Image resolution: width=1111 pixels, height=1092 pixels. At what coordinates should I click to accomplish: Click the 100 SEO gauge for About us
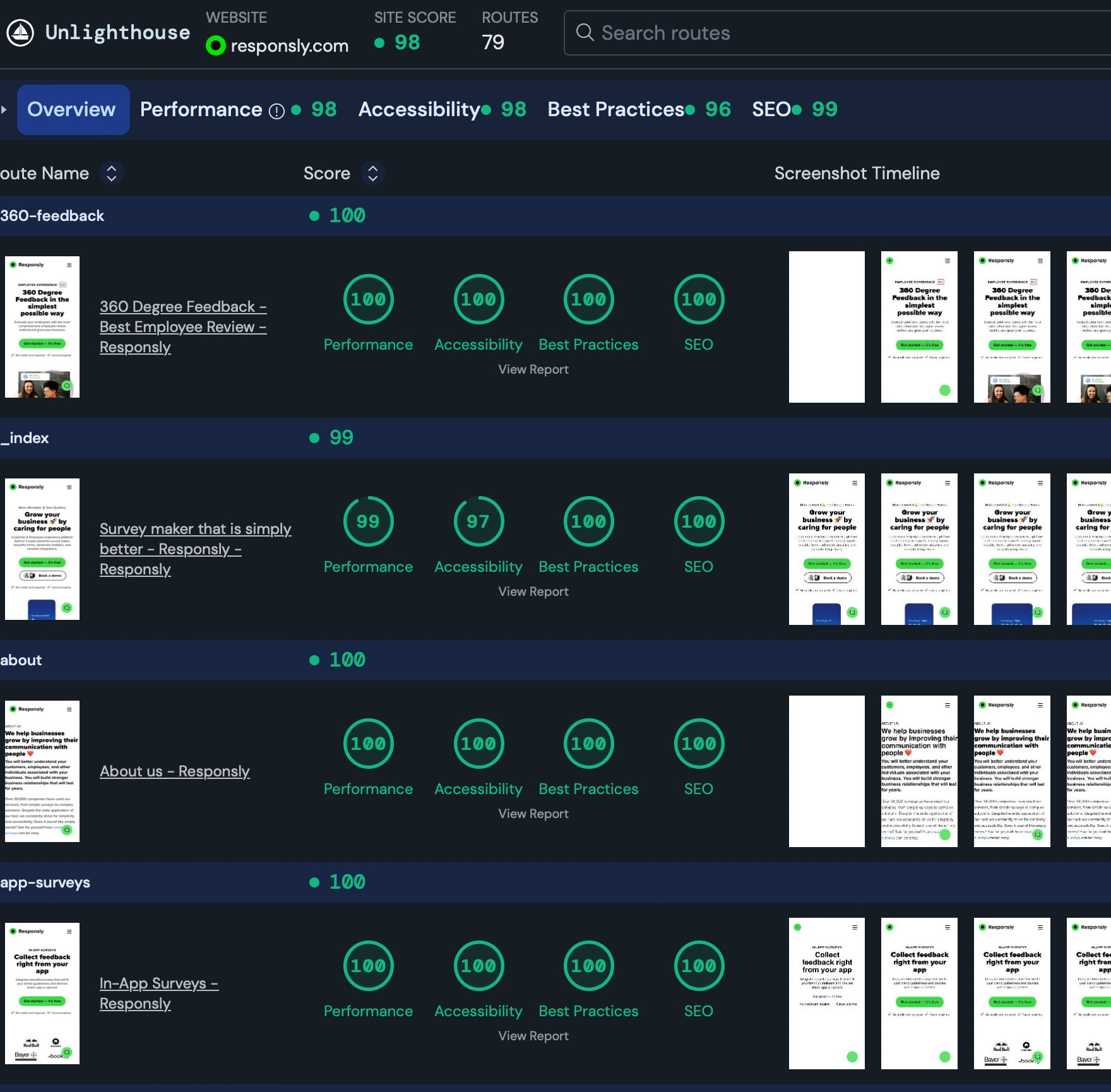click(x=698, y=744)
